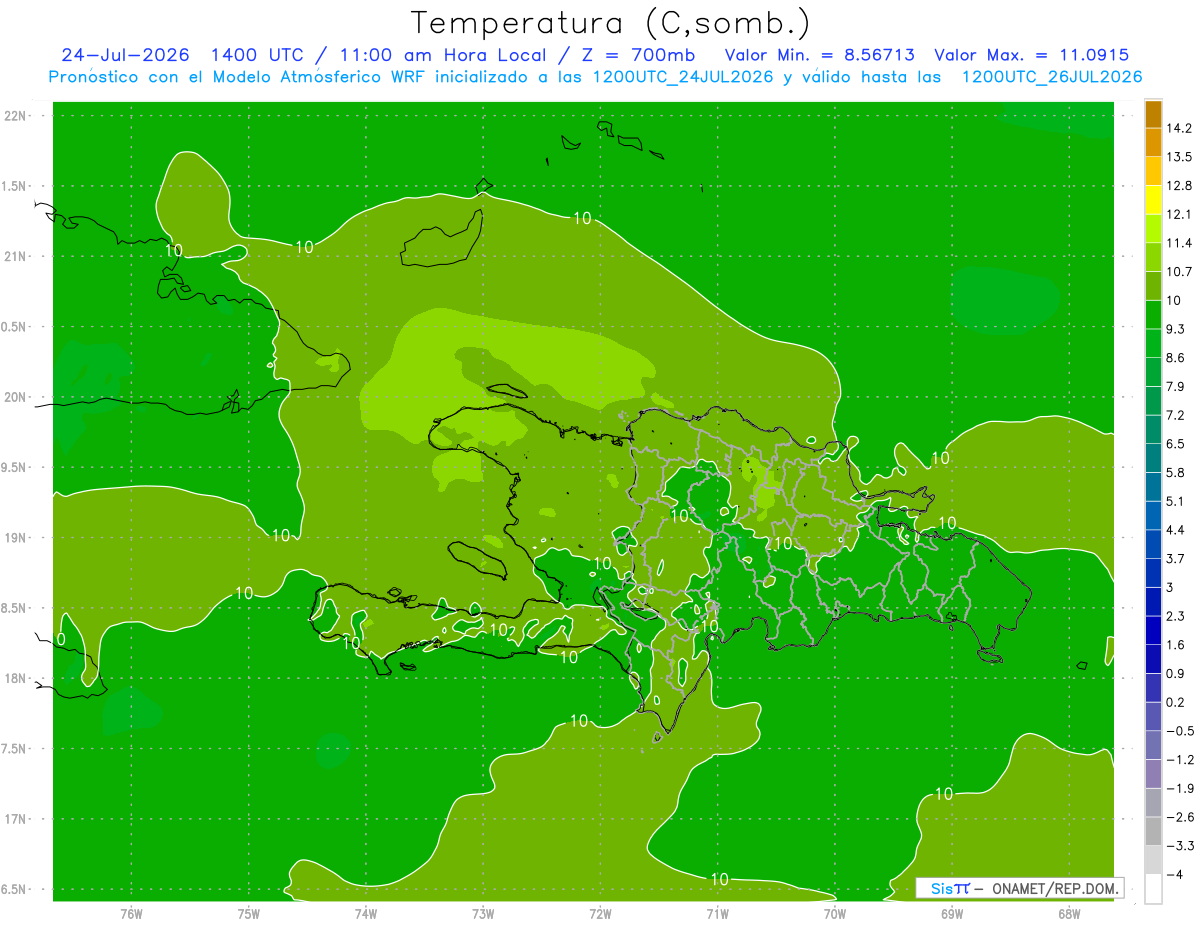Click the '1.5N' latitude axis label
Viewport: 1200px width, 927px height.
(15, 186)
